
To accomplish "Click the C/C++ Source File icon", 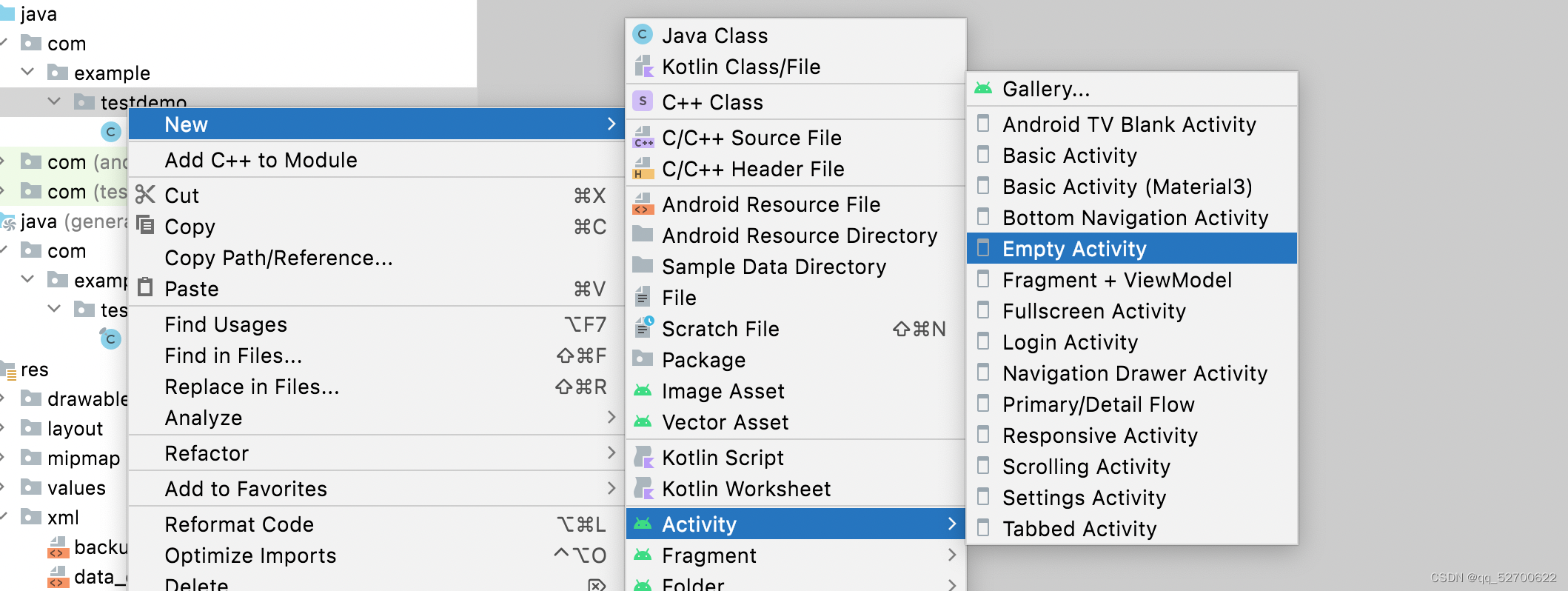I will tap(644, 138).
